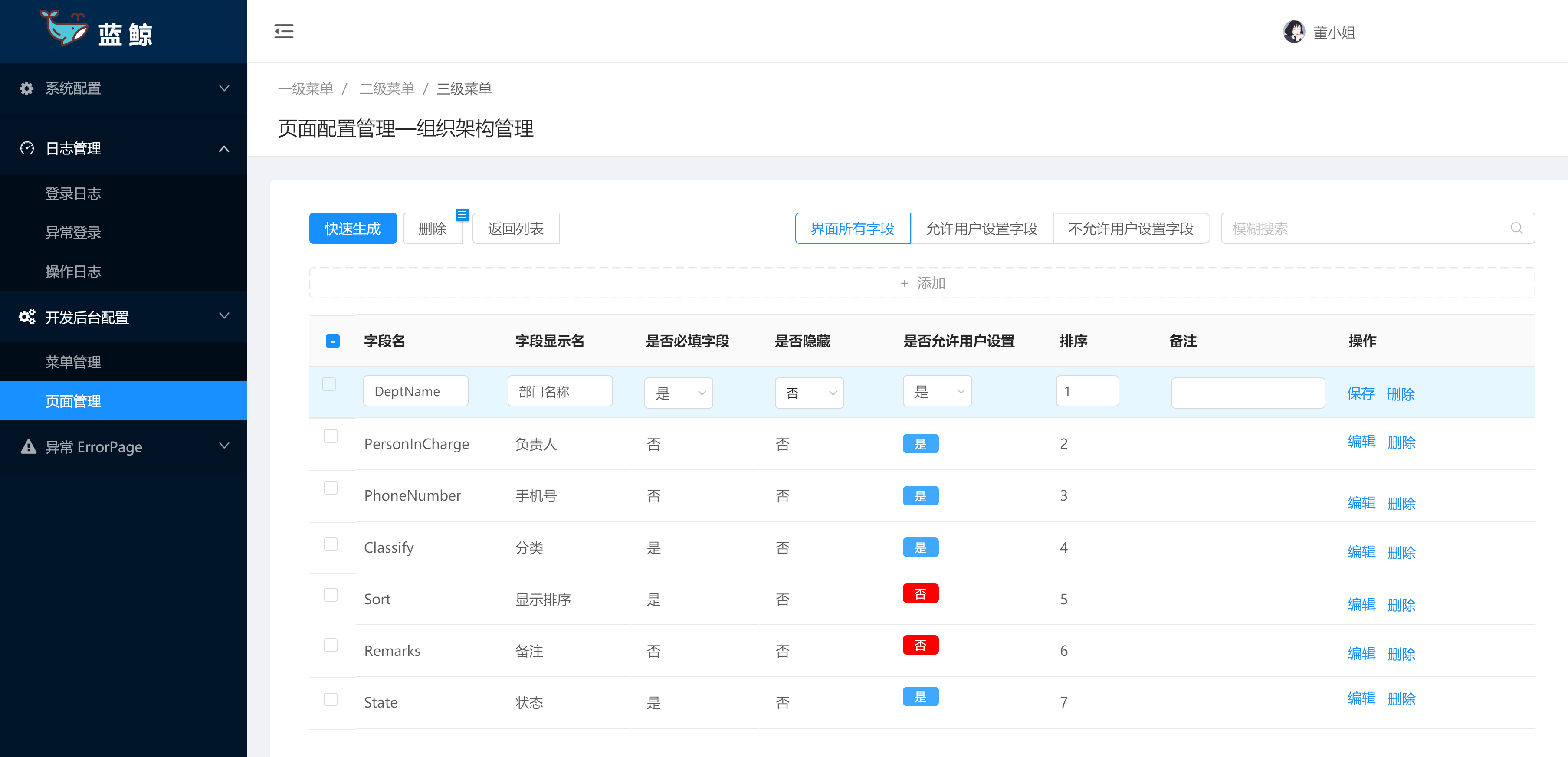
Task: Click the user avatar for 董小姐
Action: 1293,32
